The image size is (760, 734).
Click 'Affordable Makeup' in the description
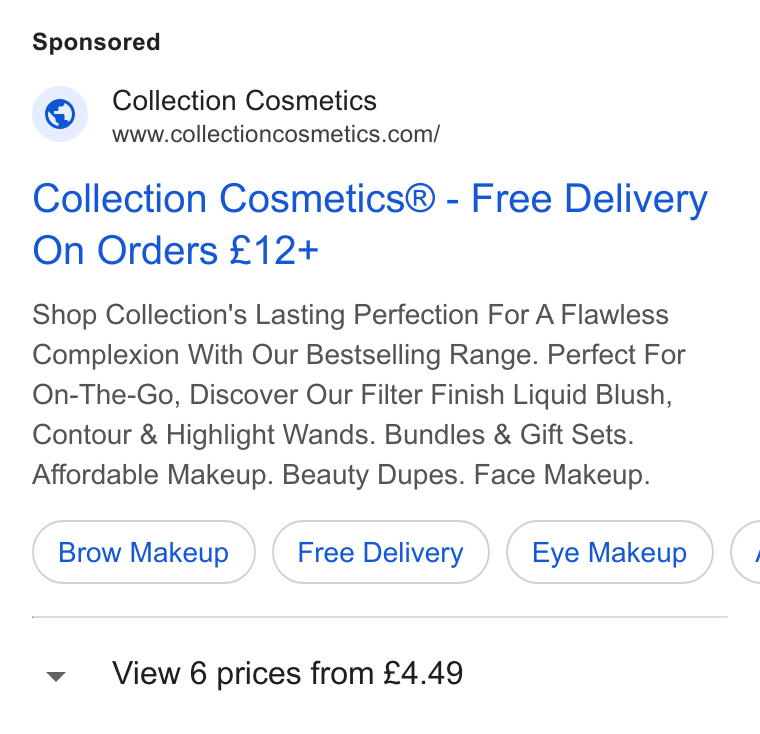pyautogui.click(x=150, y=475)
